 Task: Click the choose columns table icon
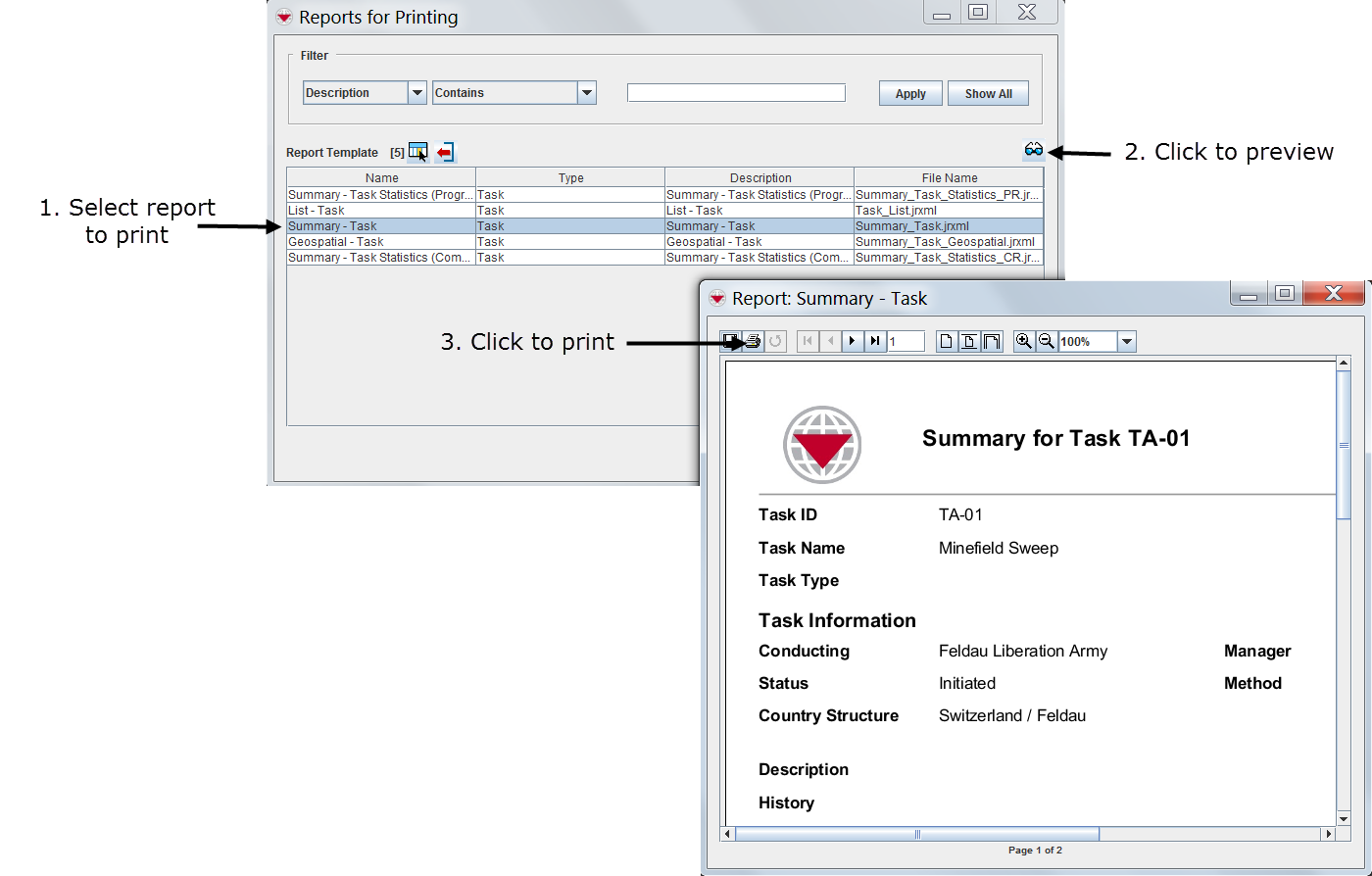tap(418, 152)
